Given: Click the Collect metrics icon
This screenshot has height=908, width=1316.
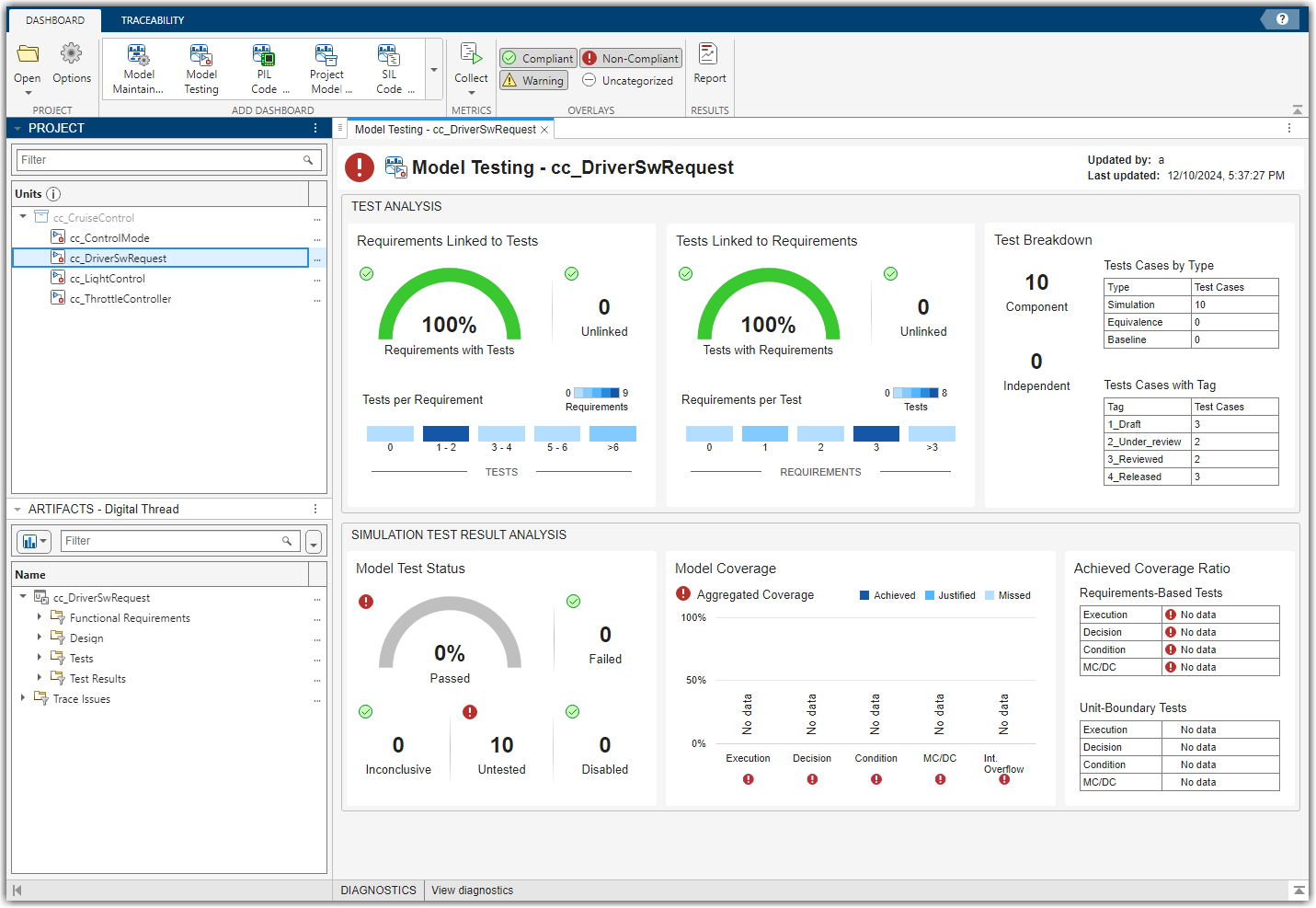Looking at the screenshot, I should pos(471,55).
